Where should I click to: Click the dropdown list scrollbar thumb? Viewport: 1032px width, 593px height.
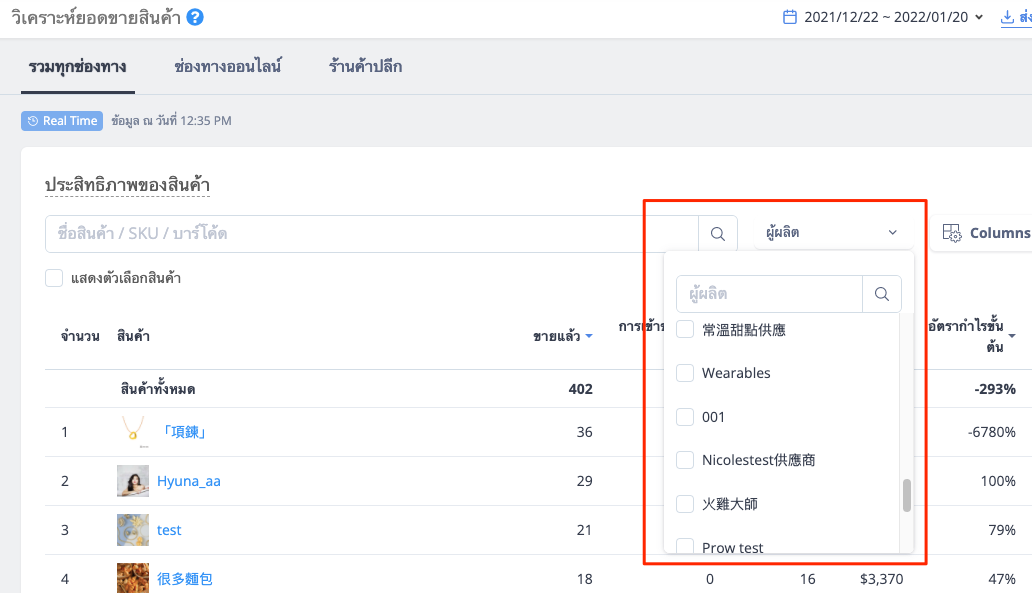pos(907,495)
